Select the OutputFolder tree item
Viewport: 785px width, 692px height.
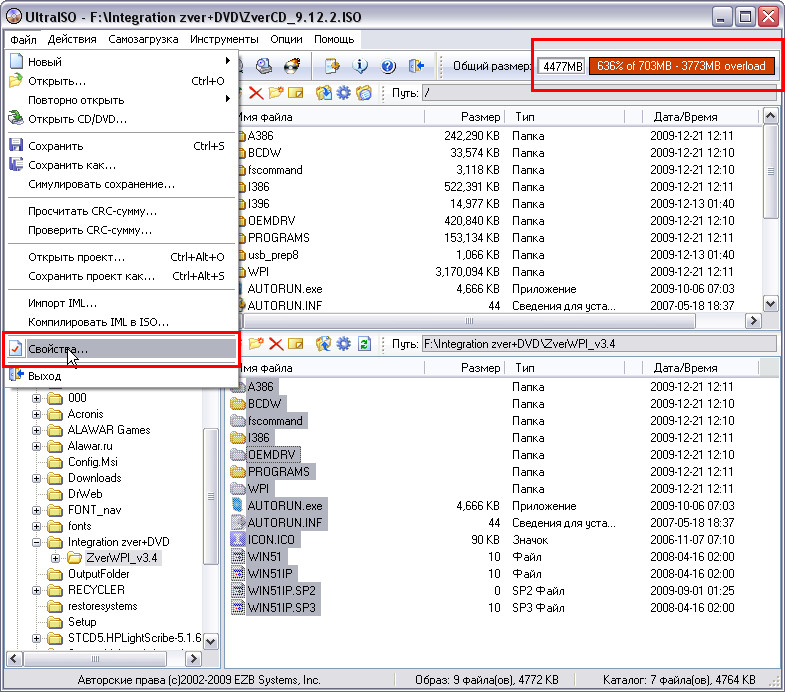pos(98,574)
